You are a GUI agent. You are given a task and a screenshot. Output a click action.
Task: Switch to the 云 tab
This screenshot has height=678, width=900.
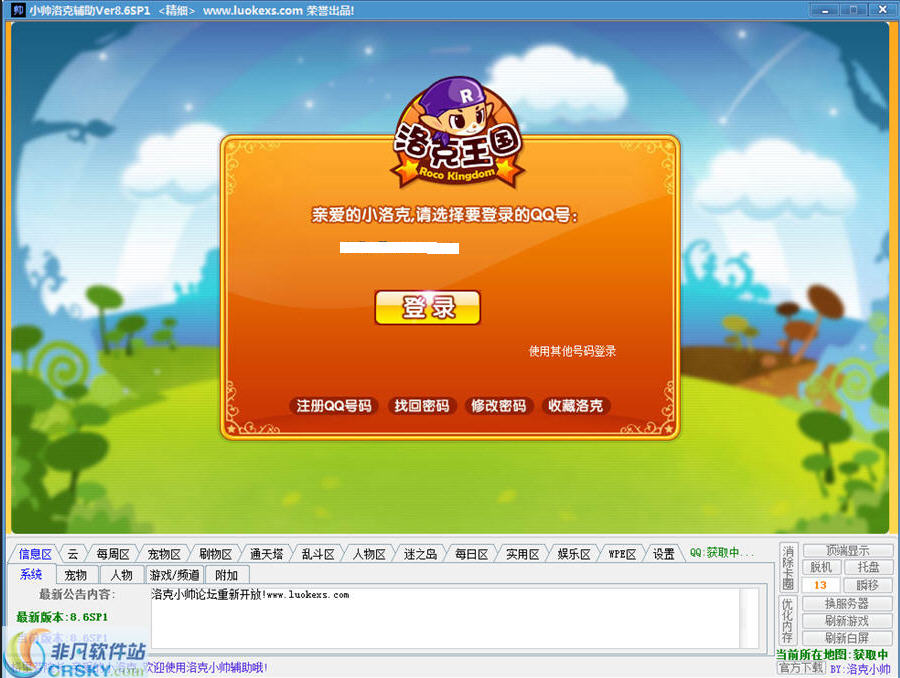tap(73, 554)
